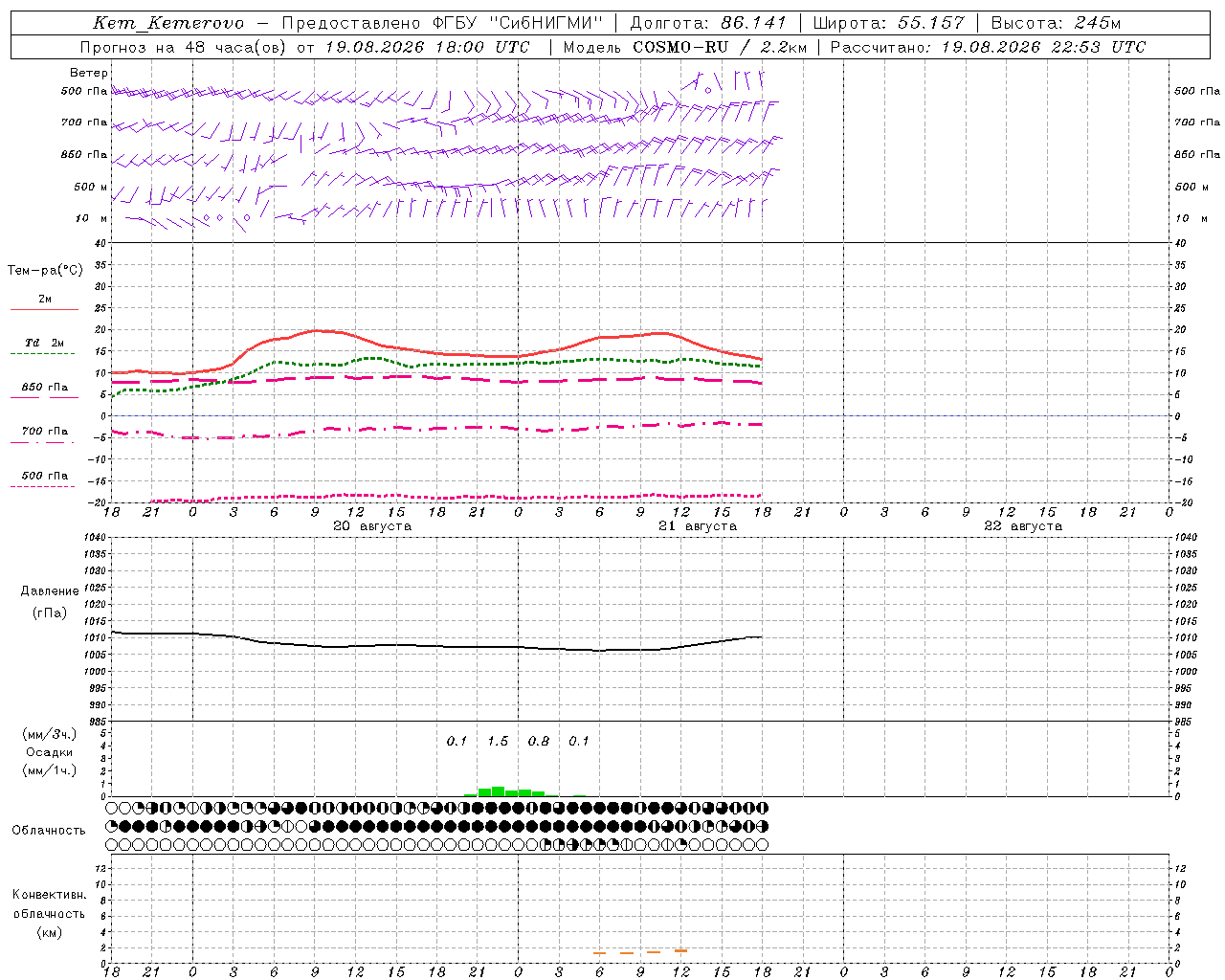Click the 1.5 precipitation value label
The image size is (1225, 980).
pyautogui.click(x=498, y=741)
